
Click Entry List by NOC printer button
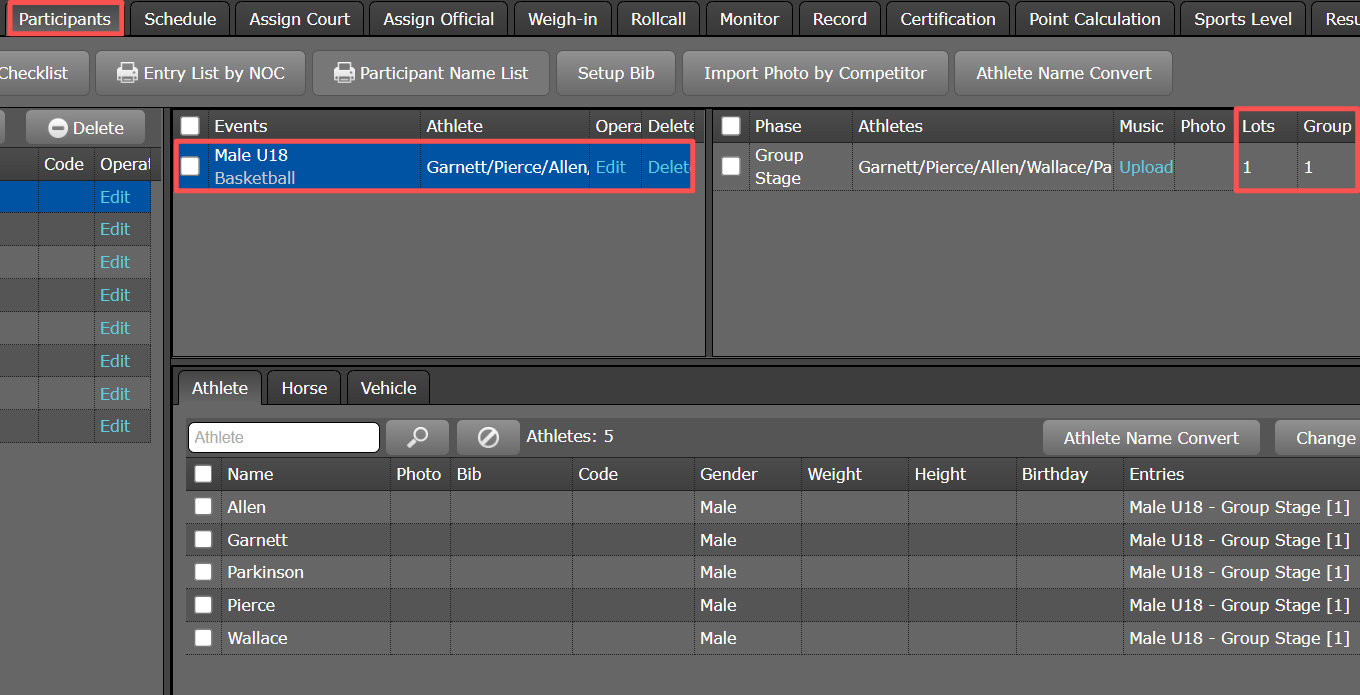click(x=200, y=73)
